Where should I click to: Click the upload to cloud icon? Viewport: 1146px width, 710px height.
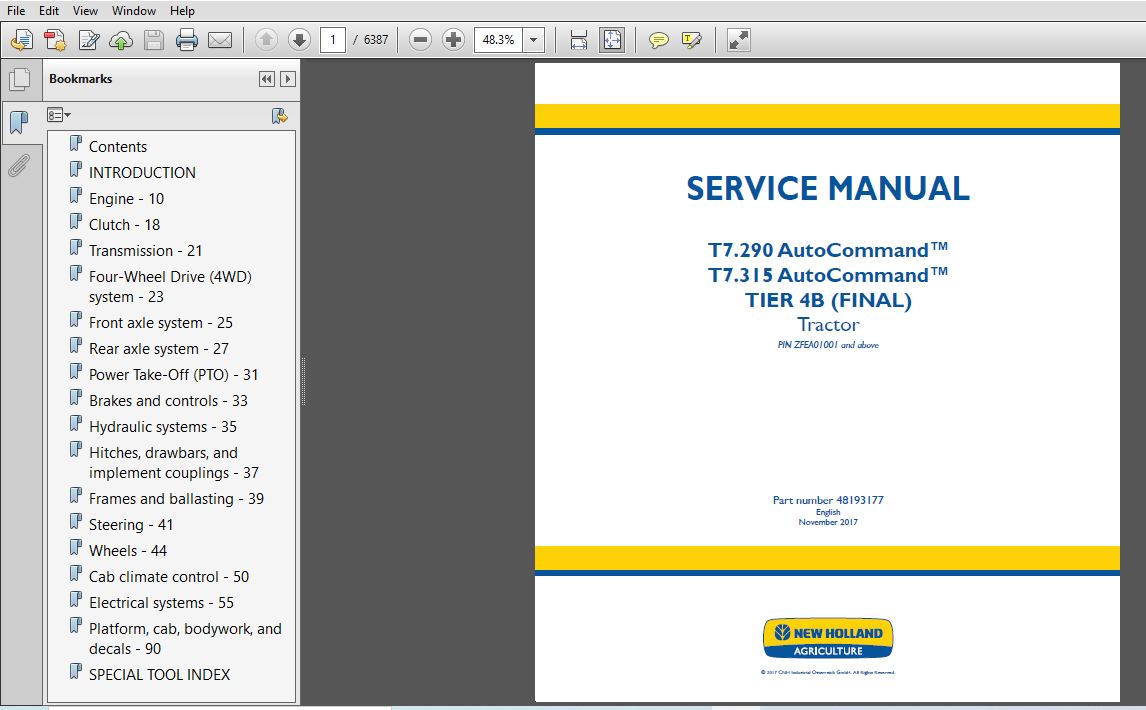[x=121, y=39]
